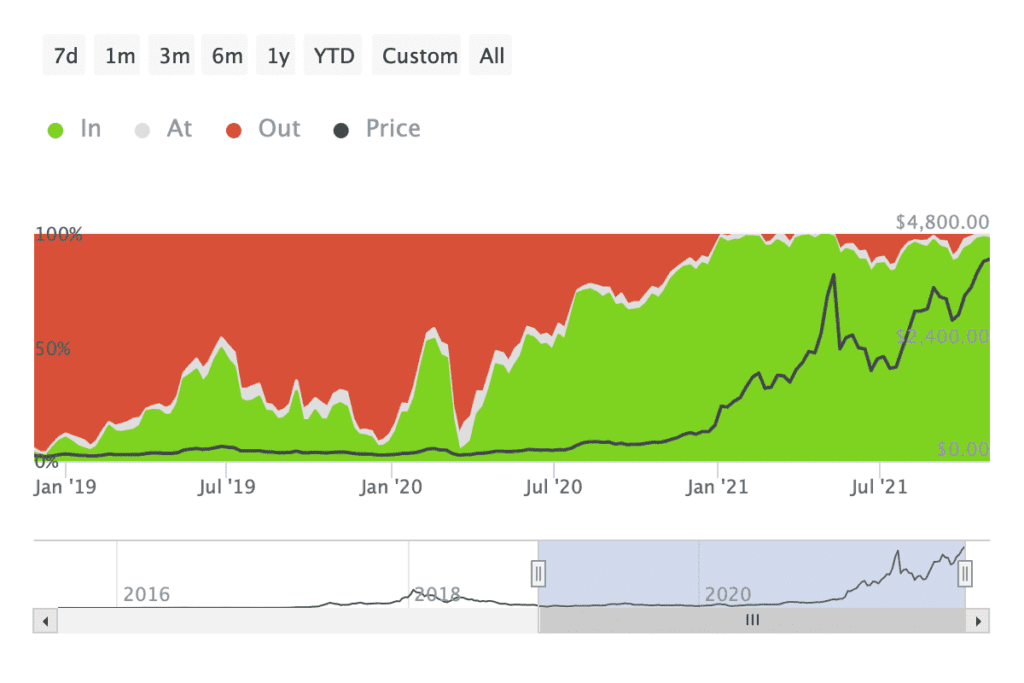Set chart range to 6m
1024x683 pixels.
click(x=227, y=56)
